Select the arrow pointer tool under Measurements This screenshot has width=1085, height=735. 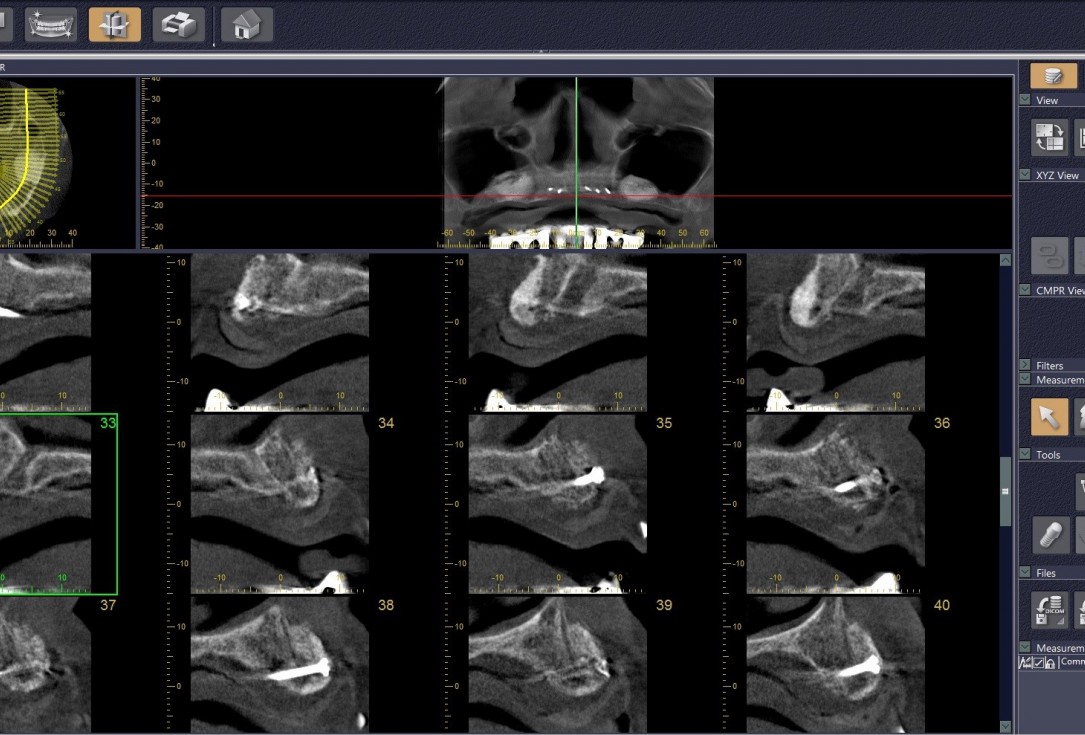tap(1048, 417)
